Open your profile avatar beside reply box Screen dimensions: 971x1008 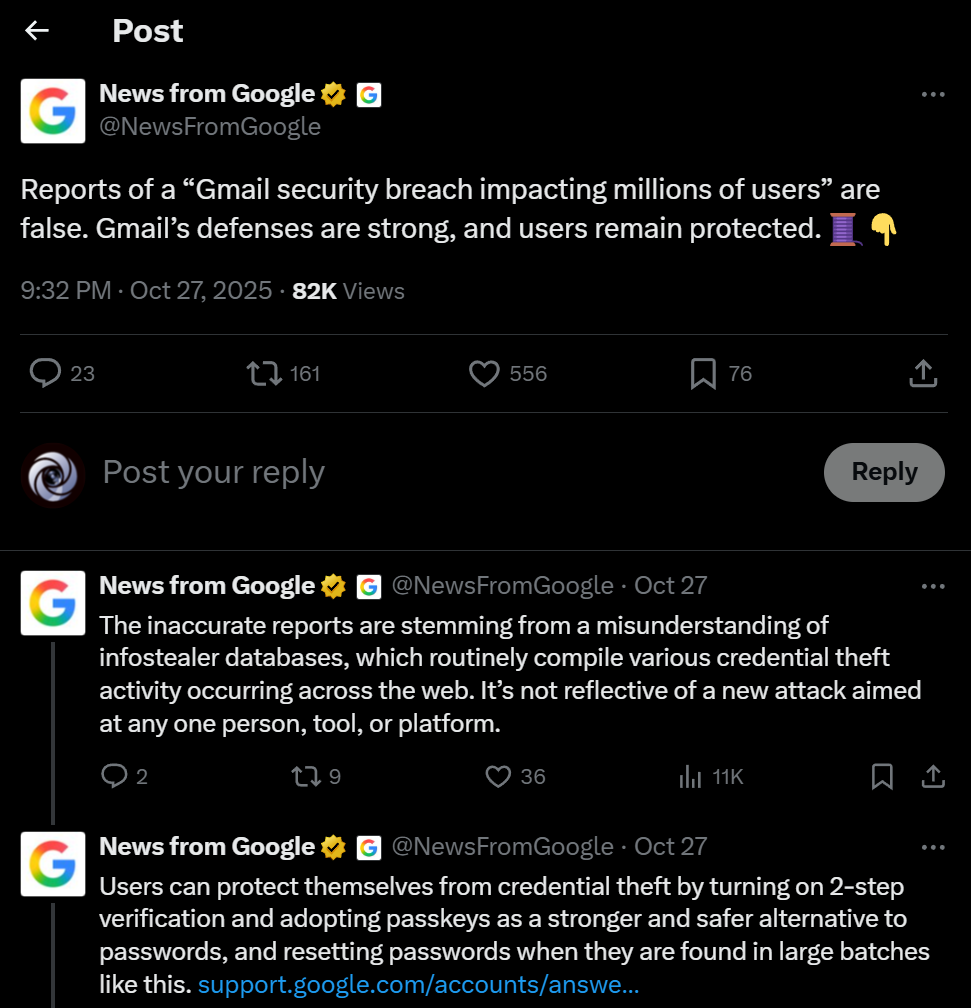coord(52,474)
